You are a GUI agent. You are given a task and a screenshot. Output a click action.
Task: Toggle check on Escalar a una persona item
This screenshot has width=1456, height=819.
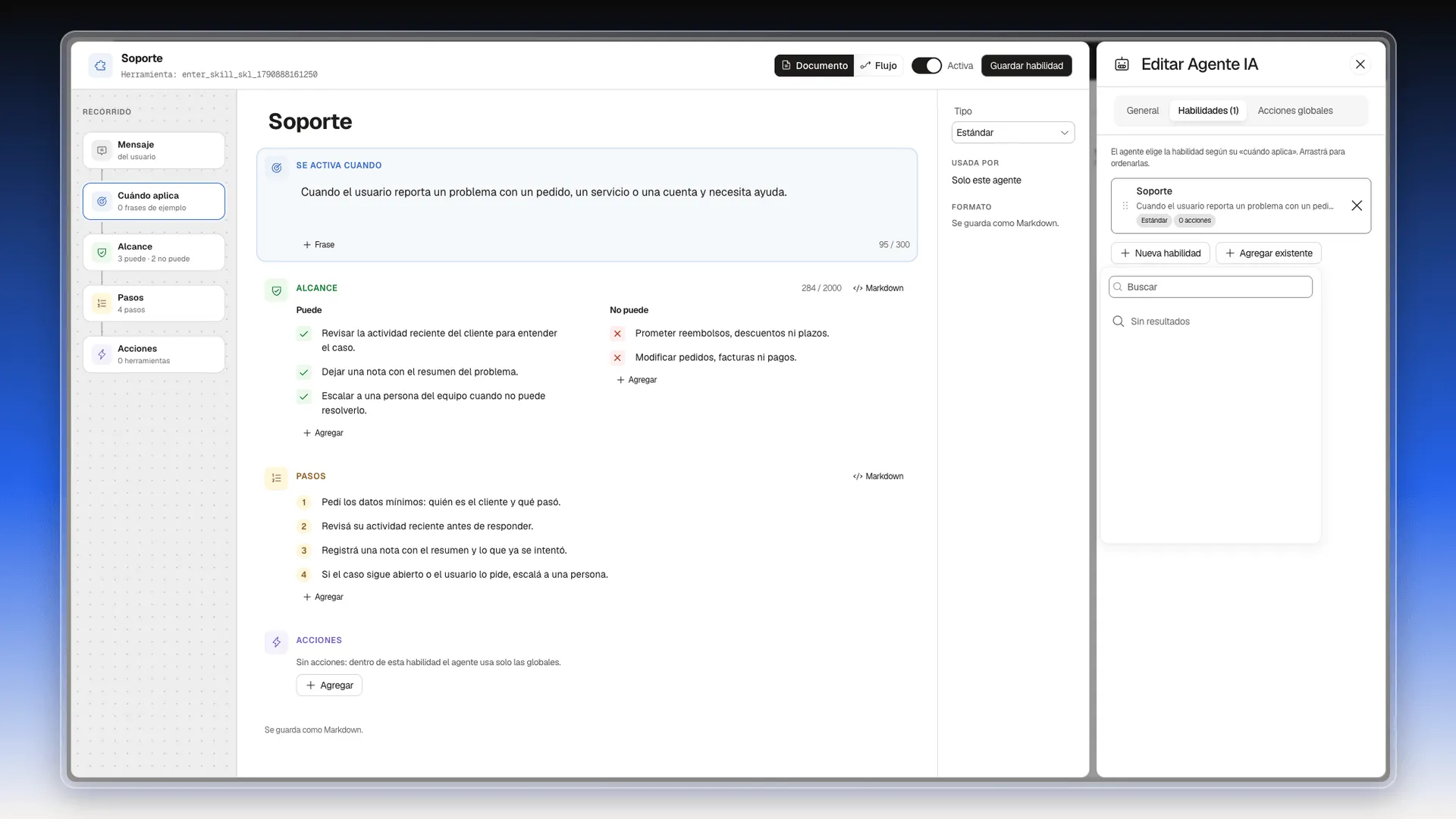click(304, 397)
